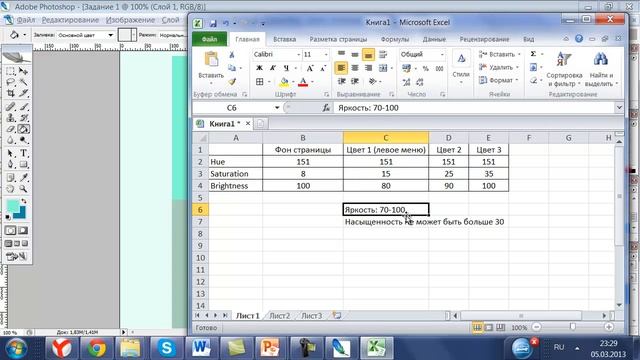Screen dimensions: 640x360
Task: Expand the Name Box dropdown arrow
Action: point(277,108)
